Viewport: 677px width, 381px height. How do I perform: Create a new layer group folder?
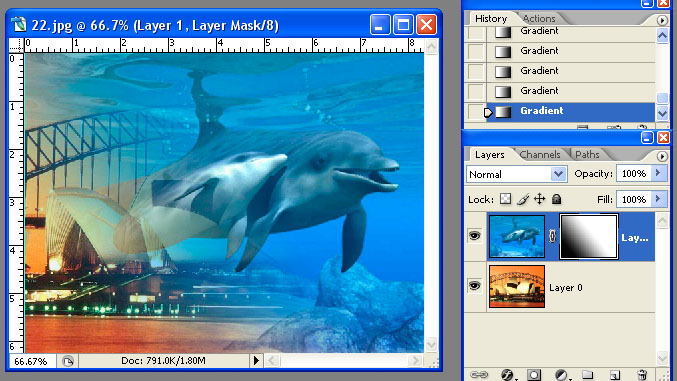[587, 375]
